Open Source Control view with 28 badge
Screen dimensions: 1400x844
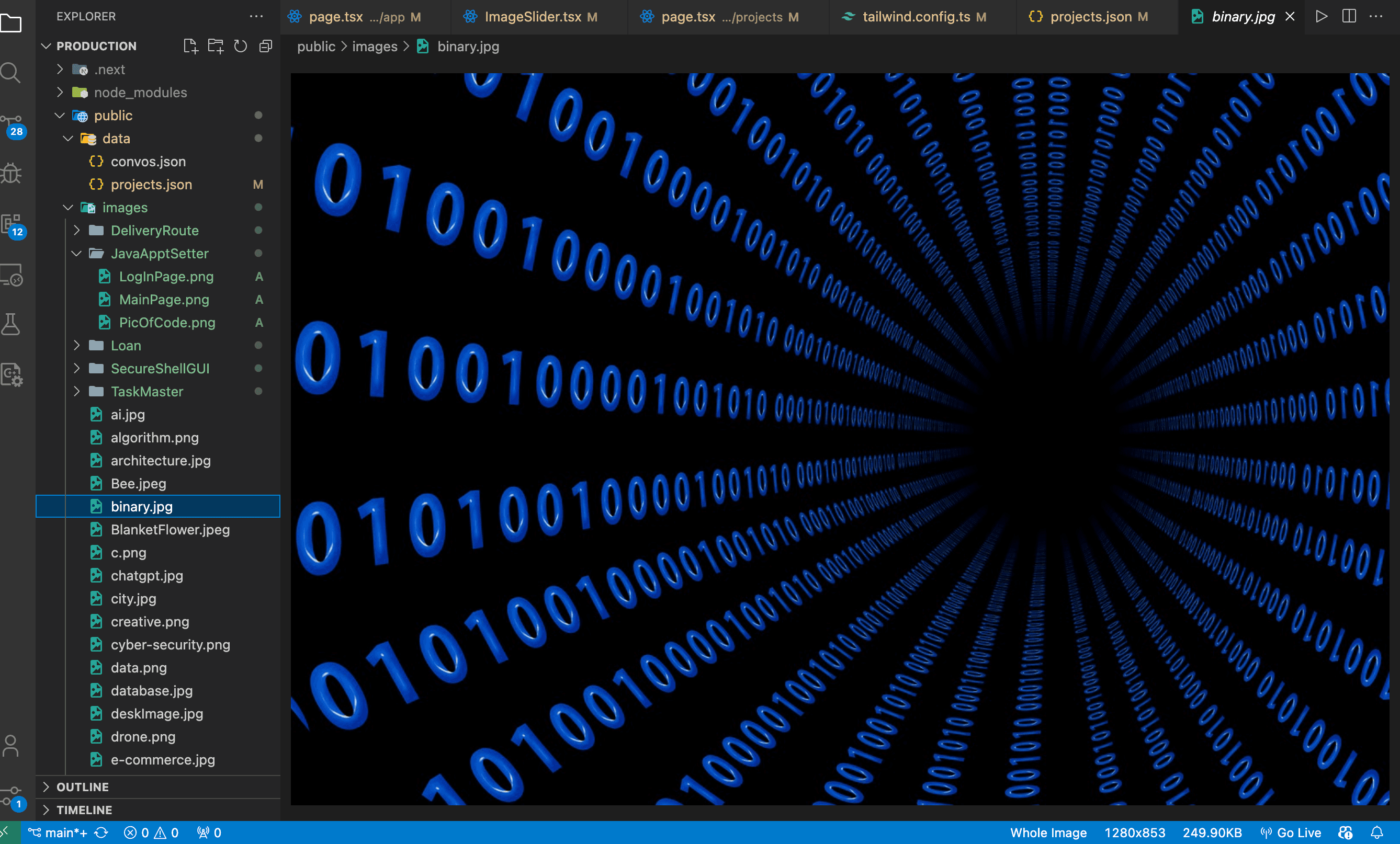[x=12, y=126]
